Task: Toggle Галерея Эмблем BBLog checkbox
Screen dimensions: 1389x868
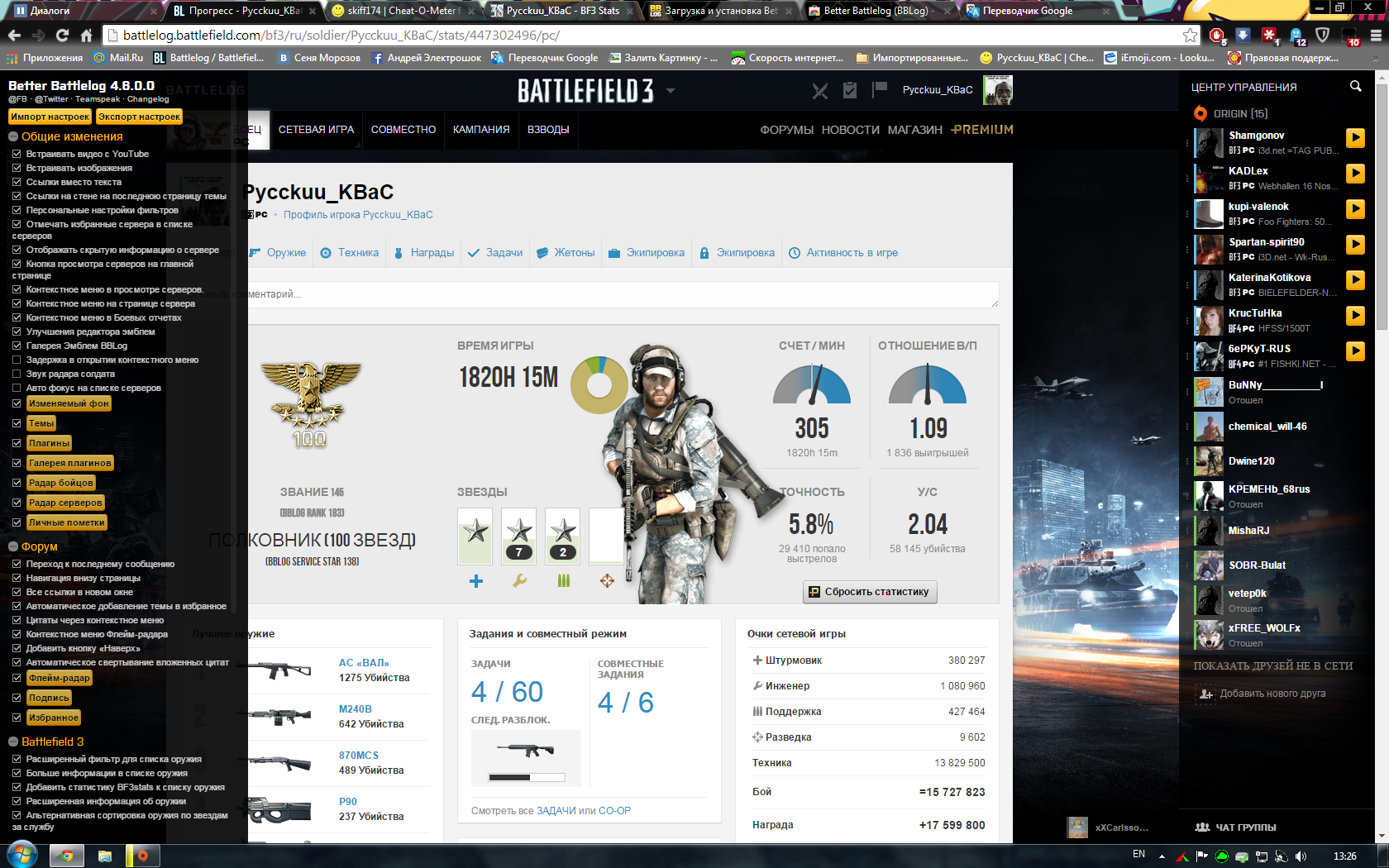Action: click(x=17, y=346)
